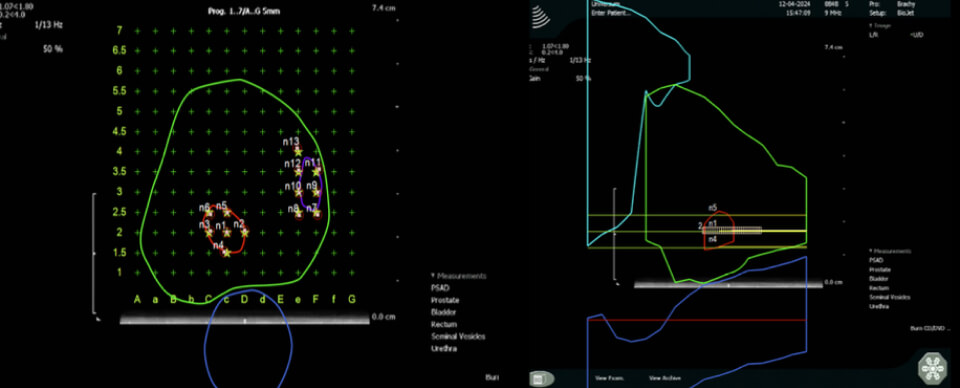
Task: Select needle marker n6 star
Action: [209, 212]
